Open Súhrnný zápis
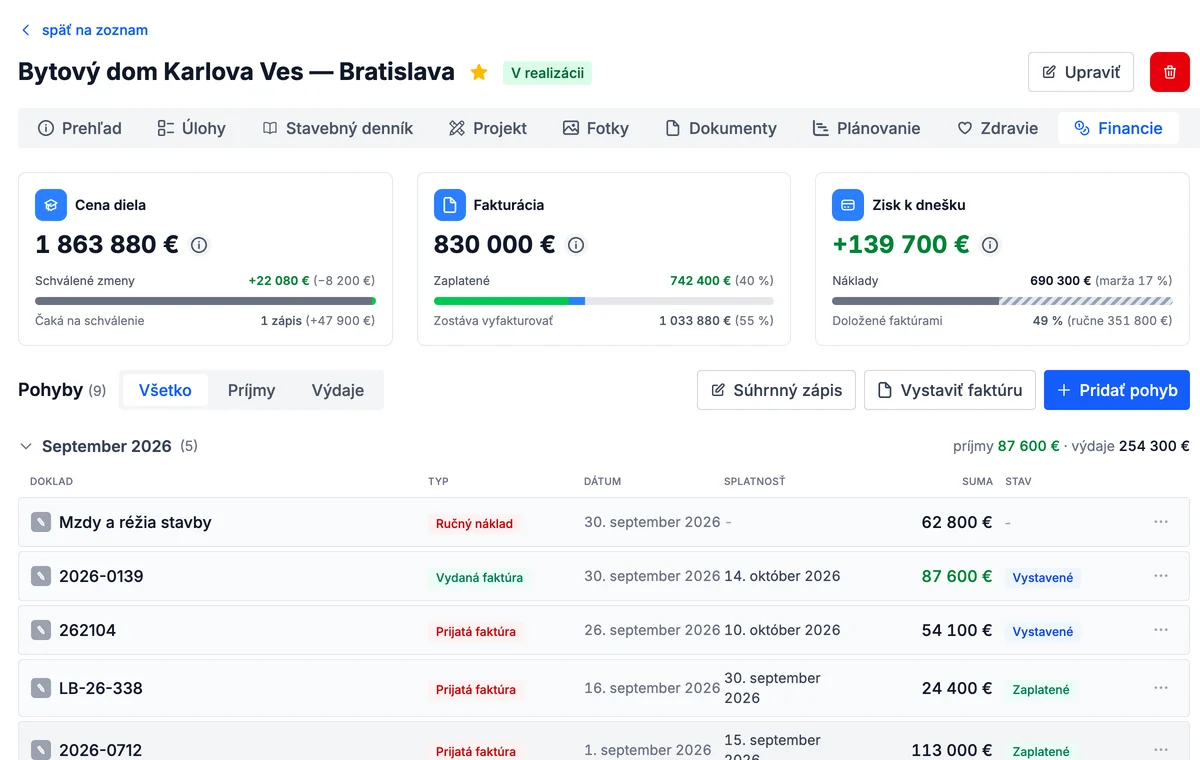Image resolution: width=1200 pixels, height=760 pixels. [x=776, y=390]
